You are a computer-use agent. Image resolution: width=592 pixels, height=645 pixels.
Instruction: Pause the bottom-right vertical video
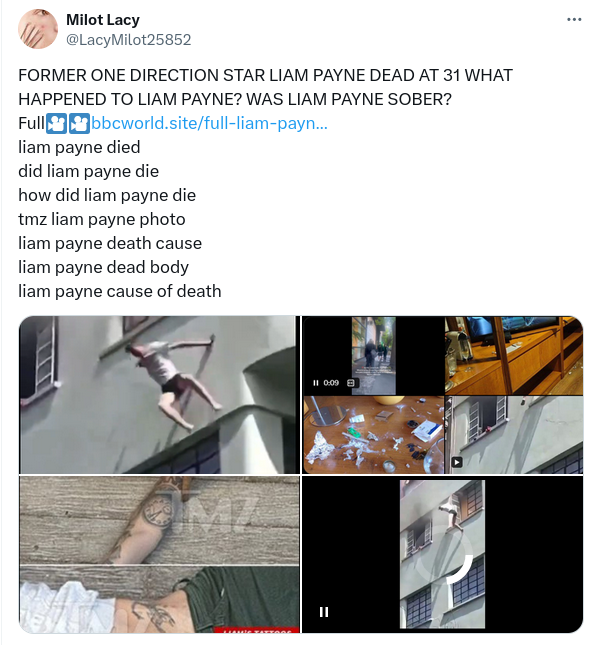[324, 612]
